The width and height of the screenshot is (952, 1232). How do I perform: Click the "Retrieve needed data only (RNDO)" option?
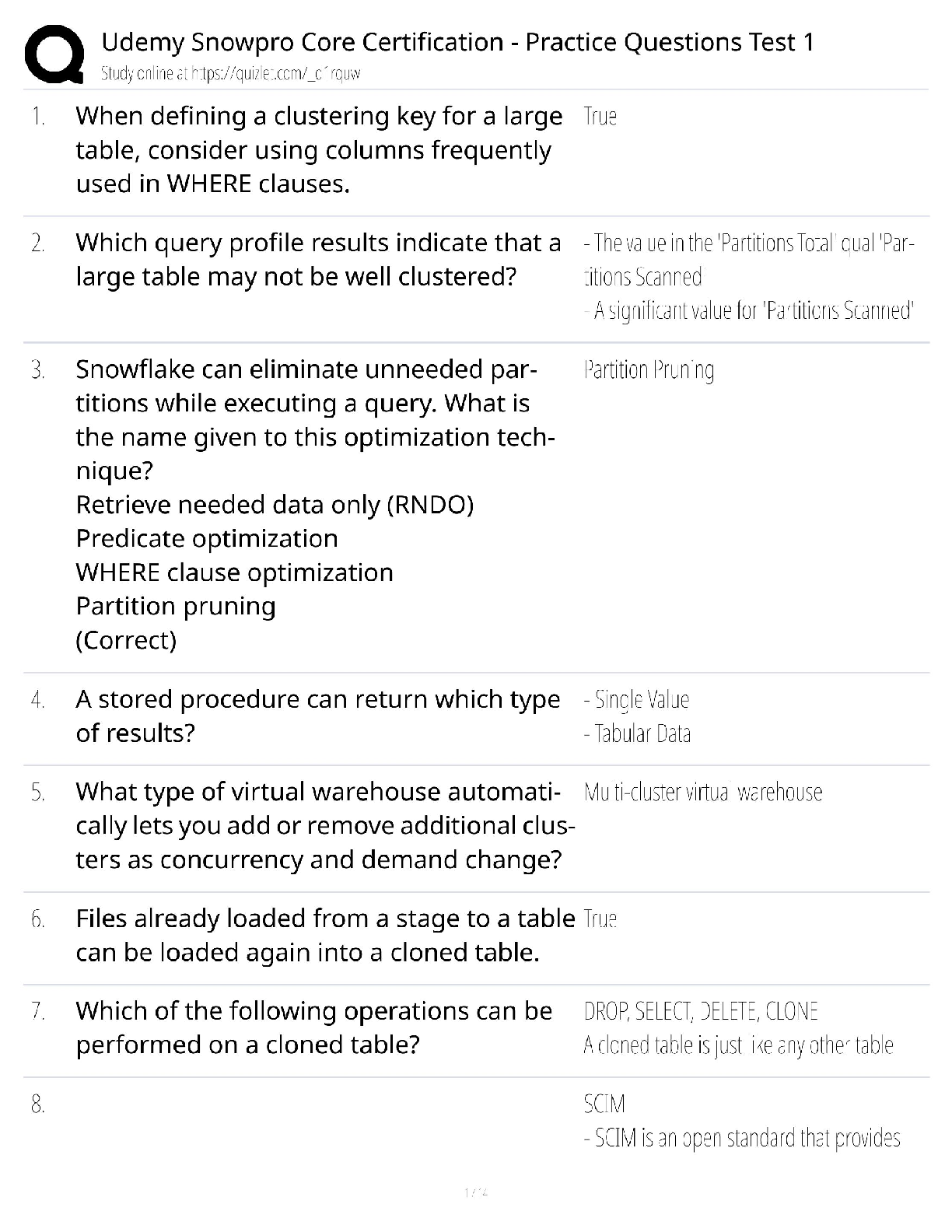pos(275,505)
